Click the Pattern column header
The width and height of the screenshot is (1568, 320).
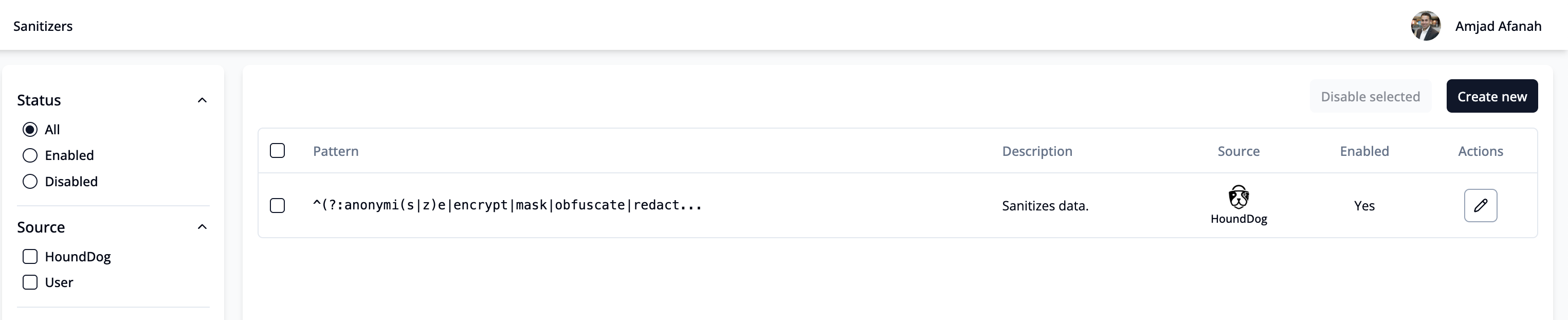(x=335, y=151)
